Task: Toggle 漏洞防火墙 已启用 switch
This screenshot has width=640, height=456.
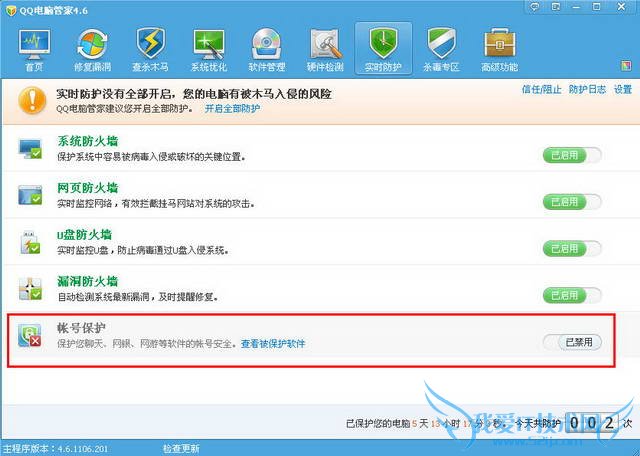Action: pyautogui.click(x=572, y=295)
